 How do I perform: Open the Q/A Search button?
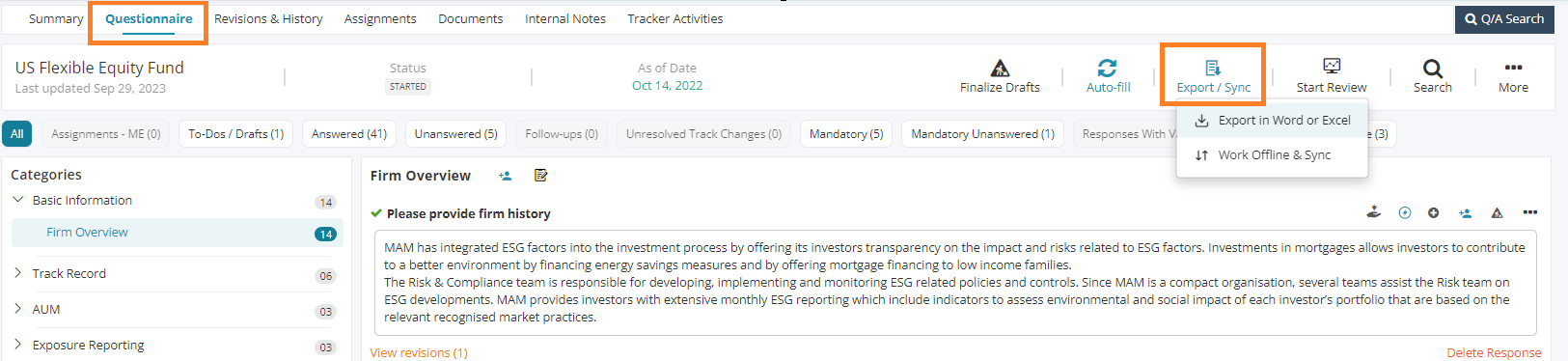(x=1504, y=19)
